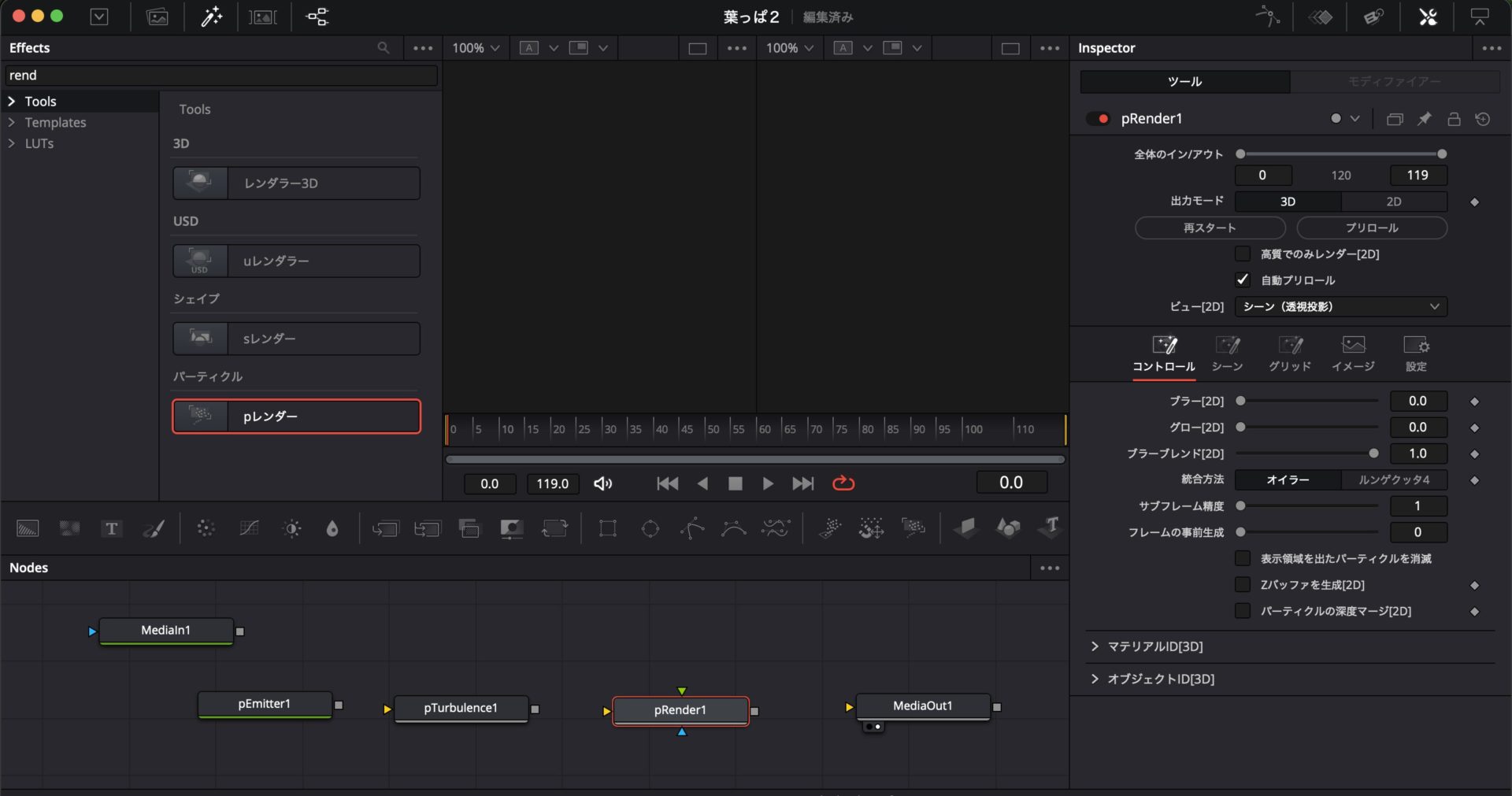This screenshot has width=1512, height=796.
Task: Open the シーン tab in Inspector
Action: pyautogui.click(x=1227, y=353)
